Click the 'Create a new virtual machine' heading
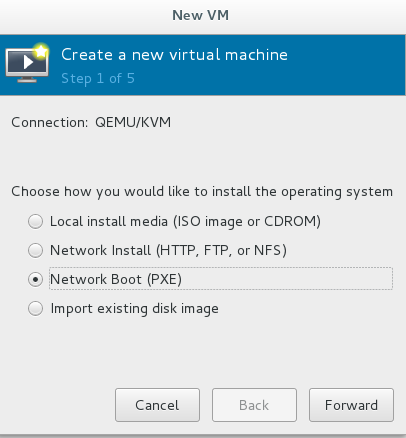 point(174,55)
